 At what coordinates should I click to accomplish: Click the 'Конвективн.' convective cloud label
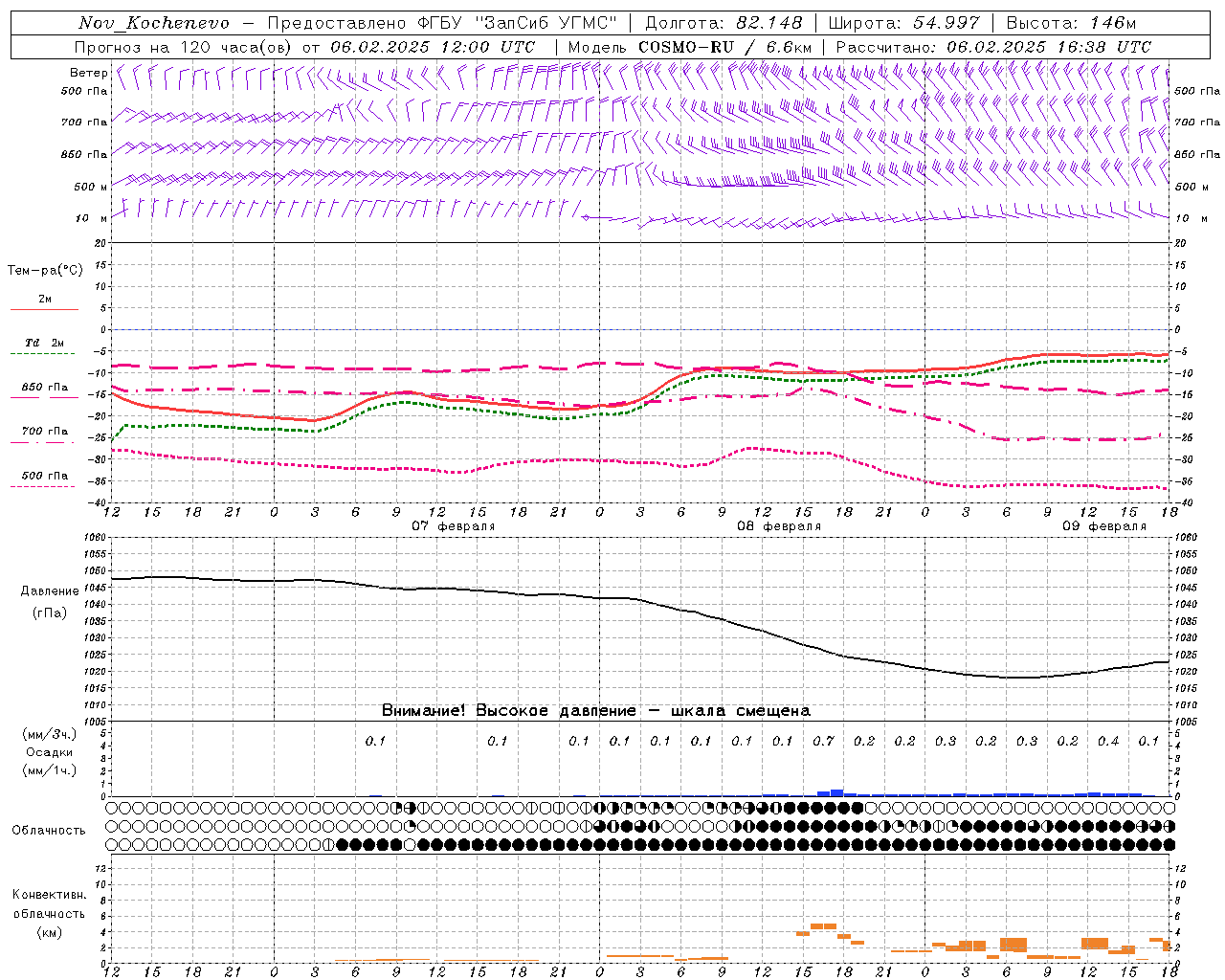[49, 895]
